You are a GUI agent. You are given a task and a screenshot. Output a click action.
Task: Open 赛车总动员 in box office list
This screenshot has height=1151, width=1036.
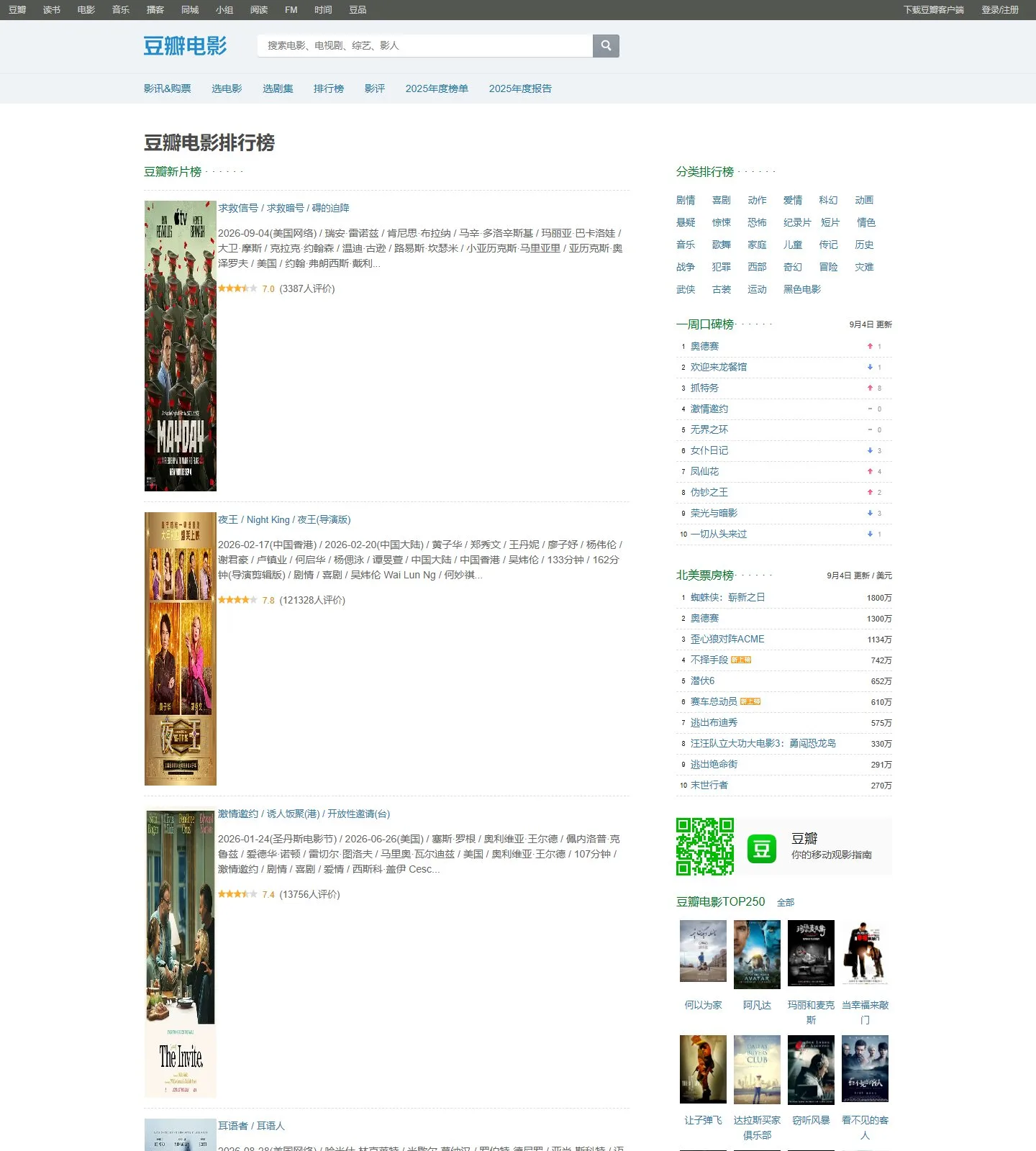[x=714, y=701]
